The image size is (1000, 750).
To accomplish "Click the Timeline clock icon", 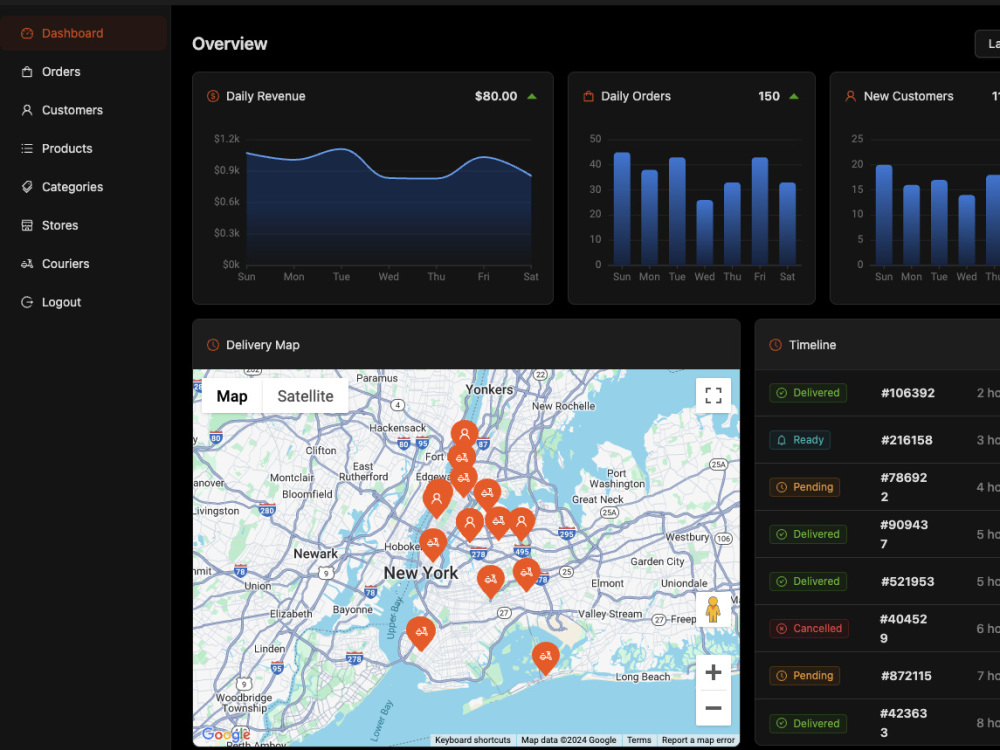I will tap(776, 345).
